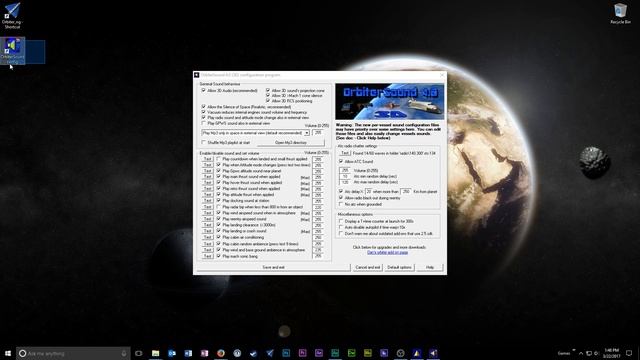Toggle Vacuum reduces internal engines sound
640x360 pixels.
coord(203,112)
